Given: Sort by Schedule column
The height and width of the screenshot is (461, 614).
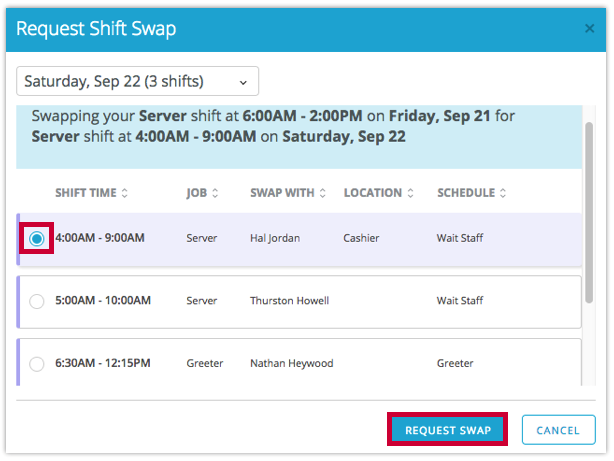Looking at the screenshot, I should pyautogui.click(x=471, y=193).
